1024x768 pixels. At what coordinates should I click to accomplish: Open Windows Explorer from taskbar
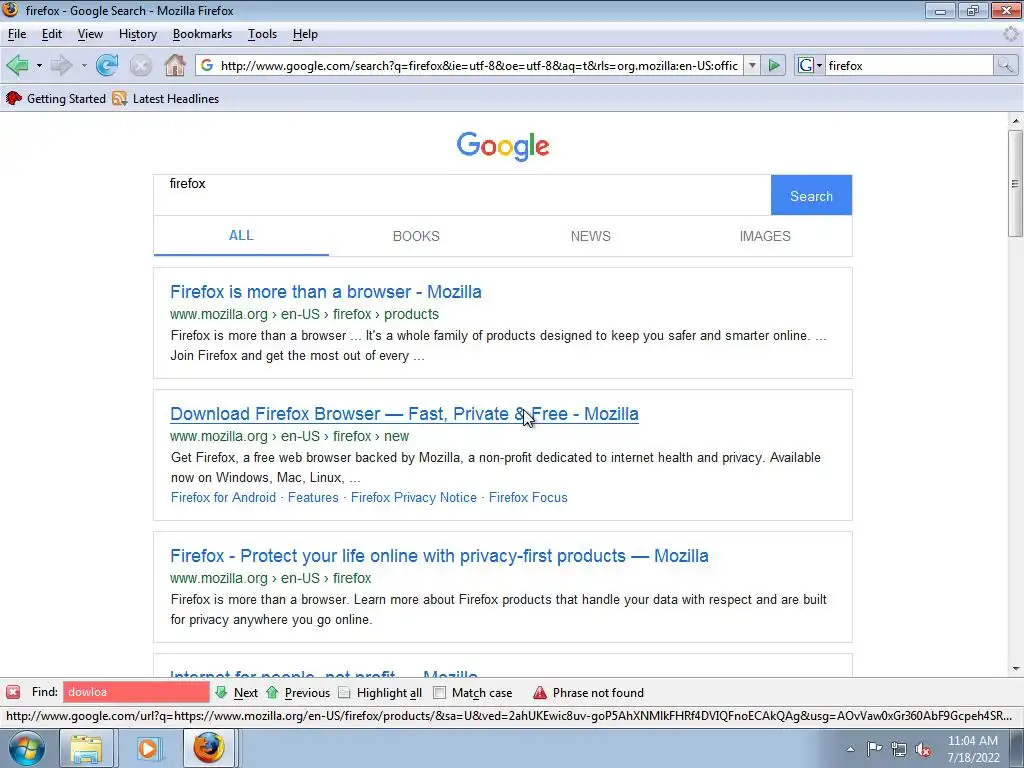(86, 748)
